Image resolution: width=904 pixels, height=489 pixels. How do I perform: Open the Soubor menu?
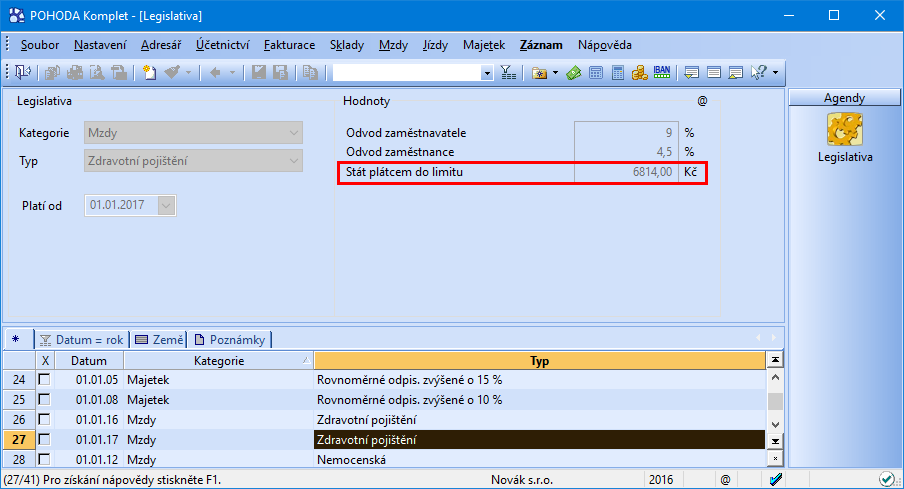[x=40, y=45]
